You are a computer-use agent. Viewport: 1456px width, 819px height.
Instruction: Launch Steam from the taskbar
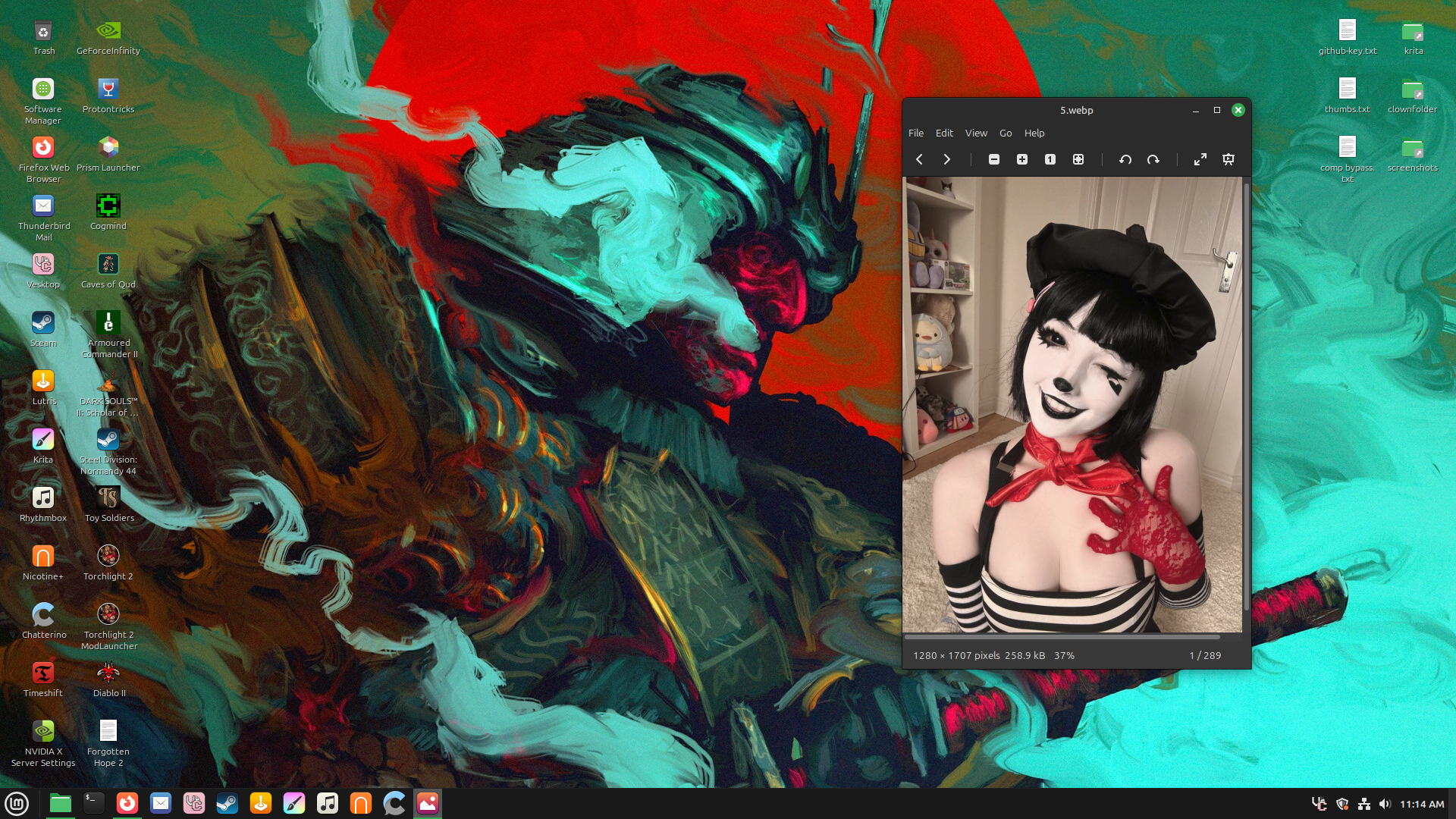coord(227,803)
